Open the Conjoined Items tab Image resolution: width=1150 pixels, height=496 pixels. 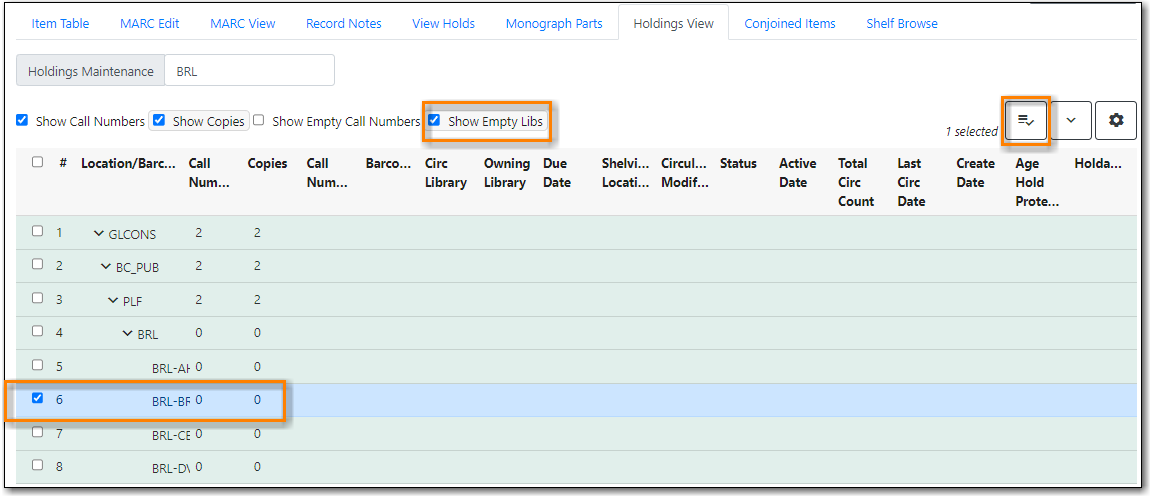[x=789, y=23]
